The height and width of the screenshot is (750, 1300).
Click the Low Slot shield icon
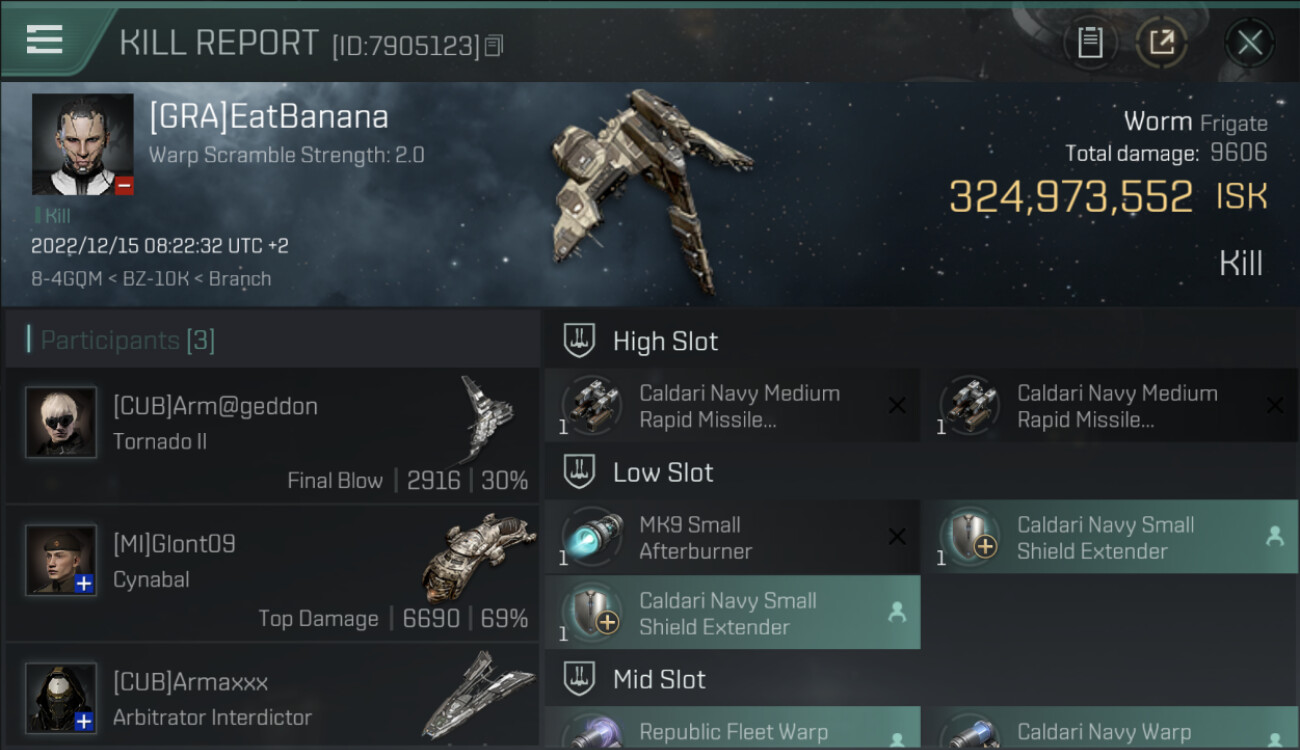pyautogui.click(x=579, y=472)
